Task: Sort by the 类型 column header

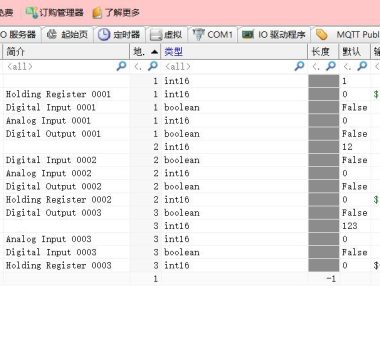Action: pos(234,52)
